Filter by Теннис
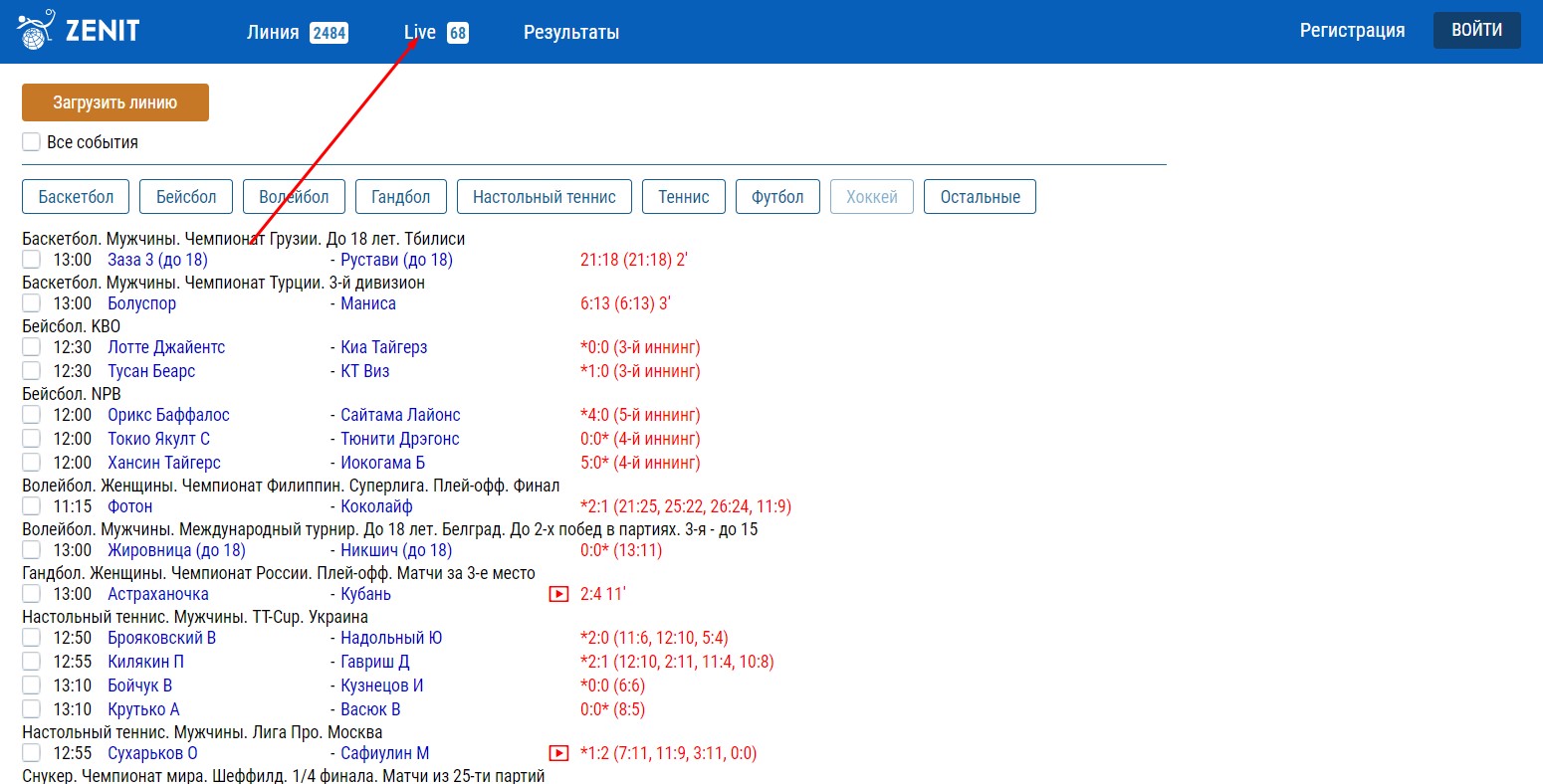The width and height of the screenshot is (1543, 784). (684, 196)
